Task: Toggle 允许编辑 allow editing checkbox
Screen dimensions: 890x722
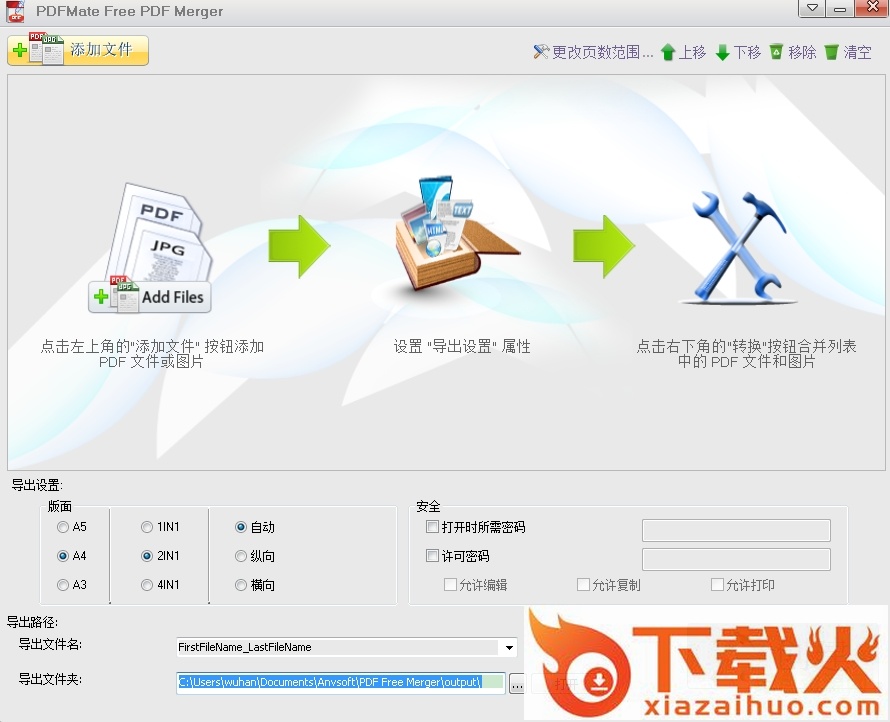Action: click(x=450, y=585)
